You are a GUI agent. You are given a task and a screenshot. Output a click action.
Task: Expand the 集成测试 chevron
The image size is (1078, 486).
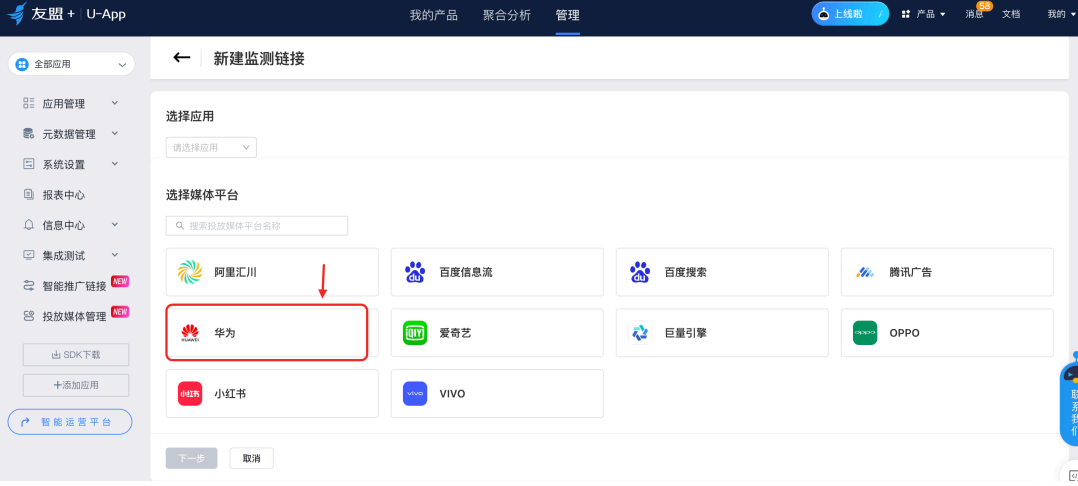(115, 255)
